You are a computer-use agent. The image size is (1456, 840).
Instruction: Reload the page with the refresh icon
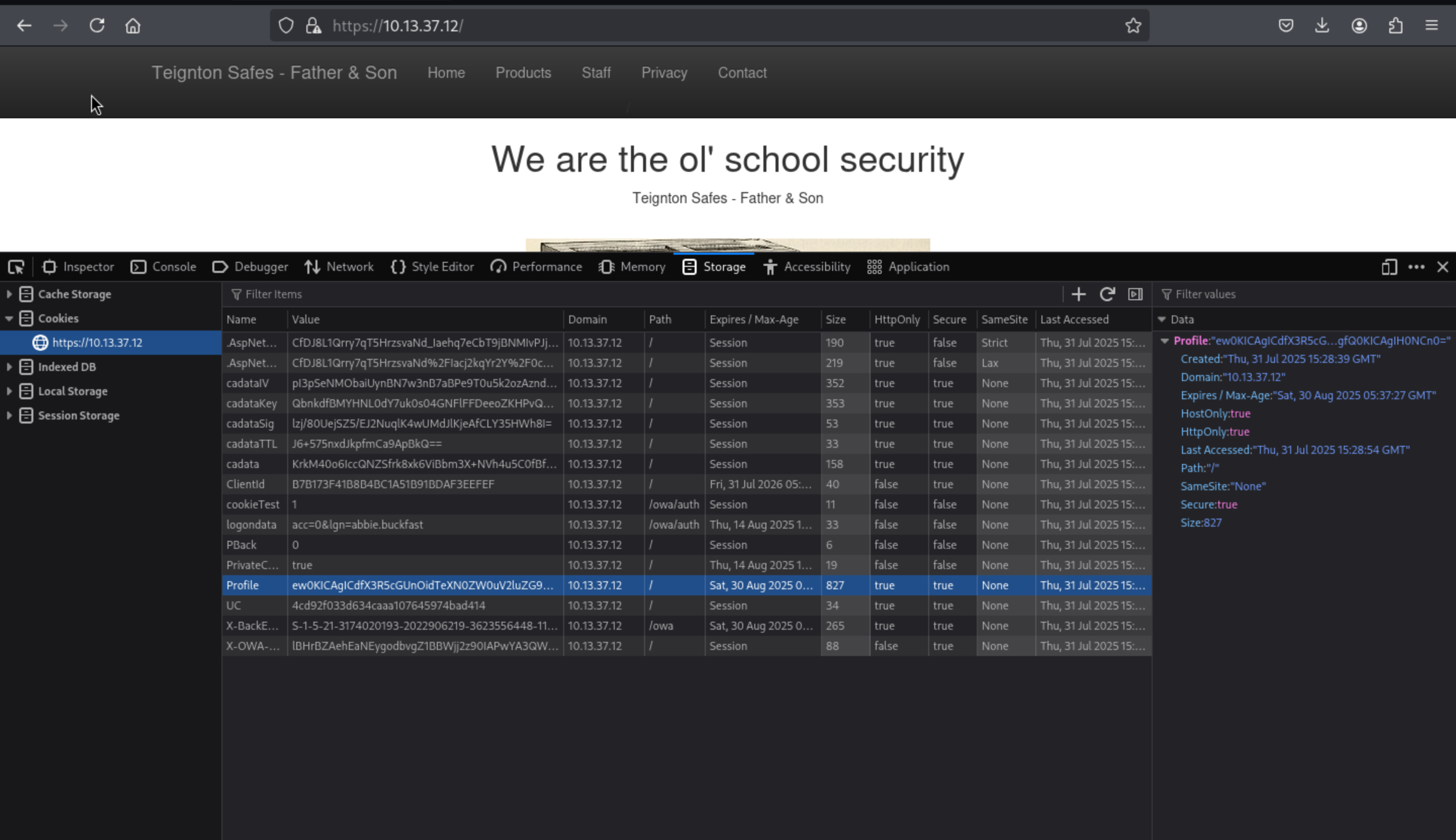pyautogui.click(x=97, y=25)
